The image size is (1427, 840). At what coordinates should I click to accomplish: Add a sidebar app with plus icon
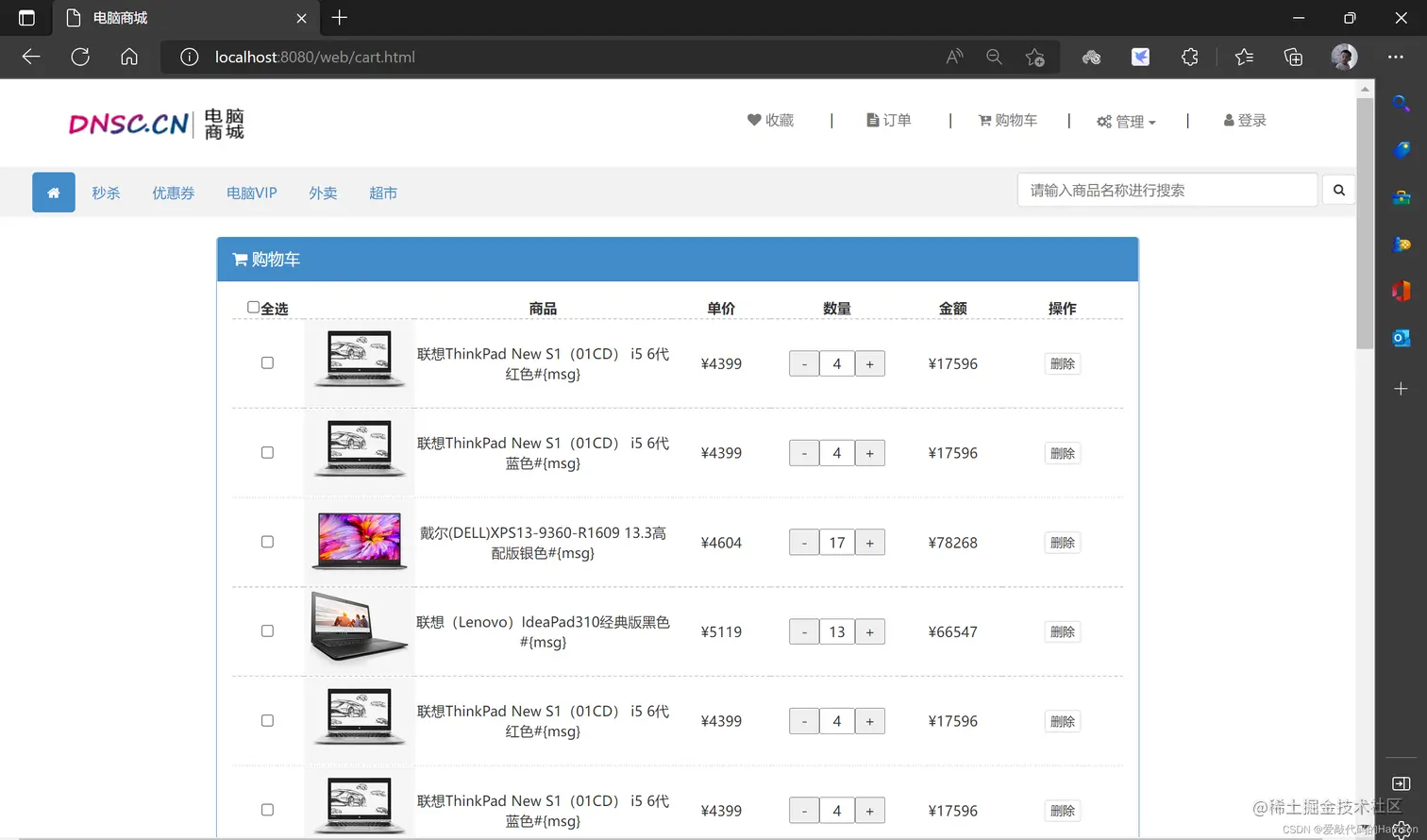pos(1402,389)
